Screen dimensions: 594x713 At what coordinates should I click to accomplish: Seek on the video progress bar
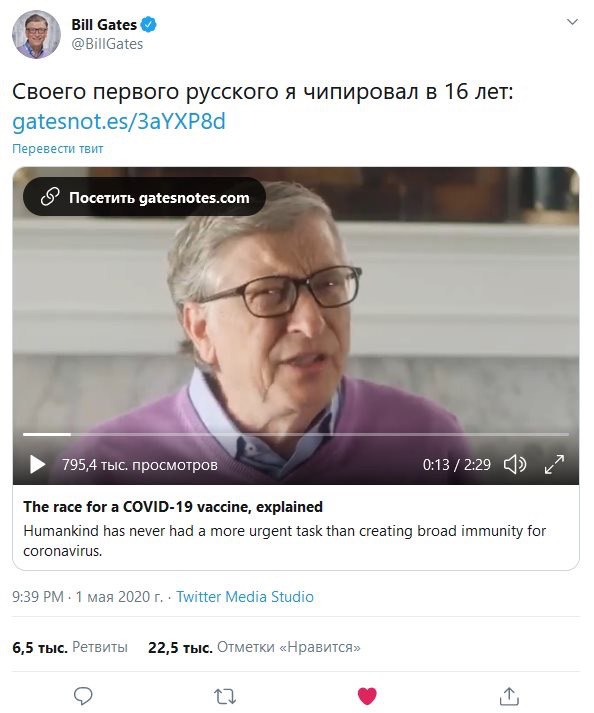click(296, 435)
